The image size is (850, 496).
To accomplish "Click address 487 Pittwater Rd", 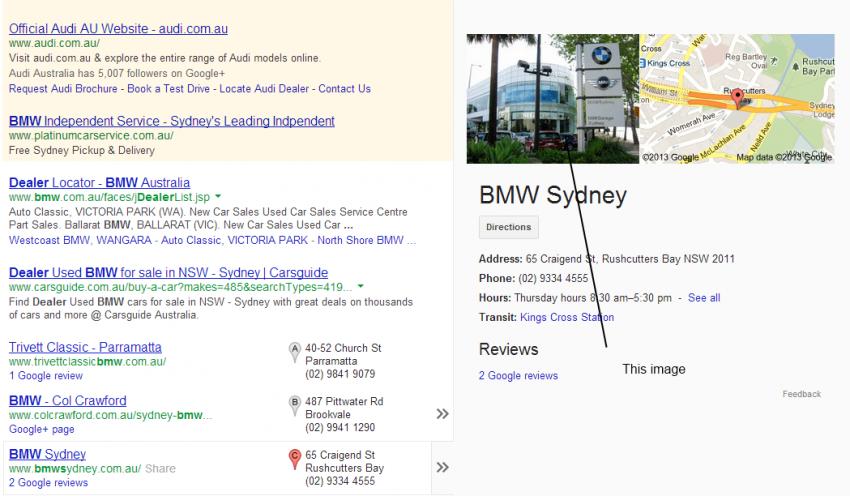I will point(344,402).
